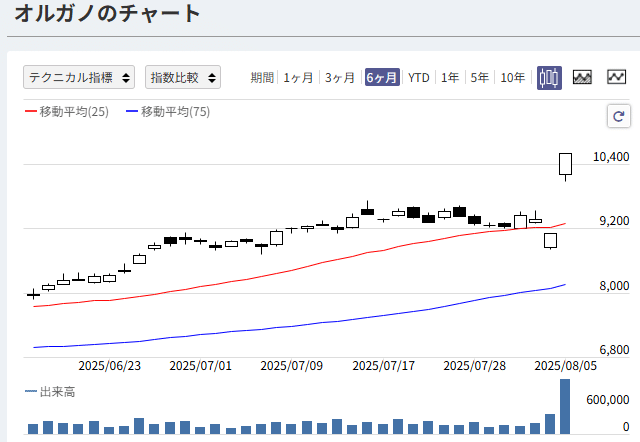Click the 10,400 price axis label

(x=611, y=157)
